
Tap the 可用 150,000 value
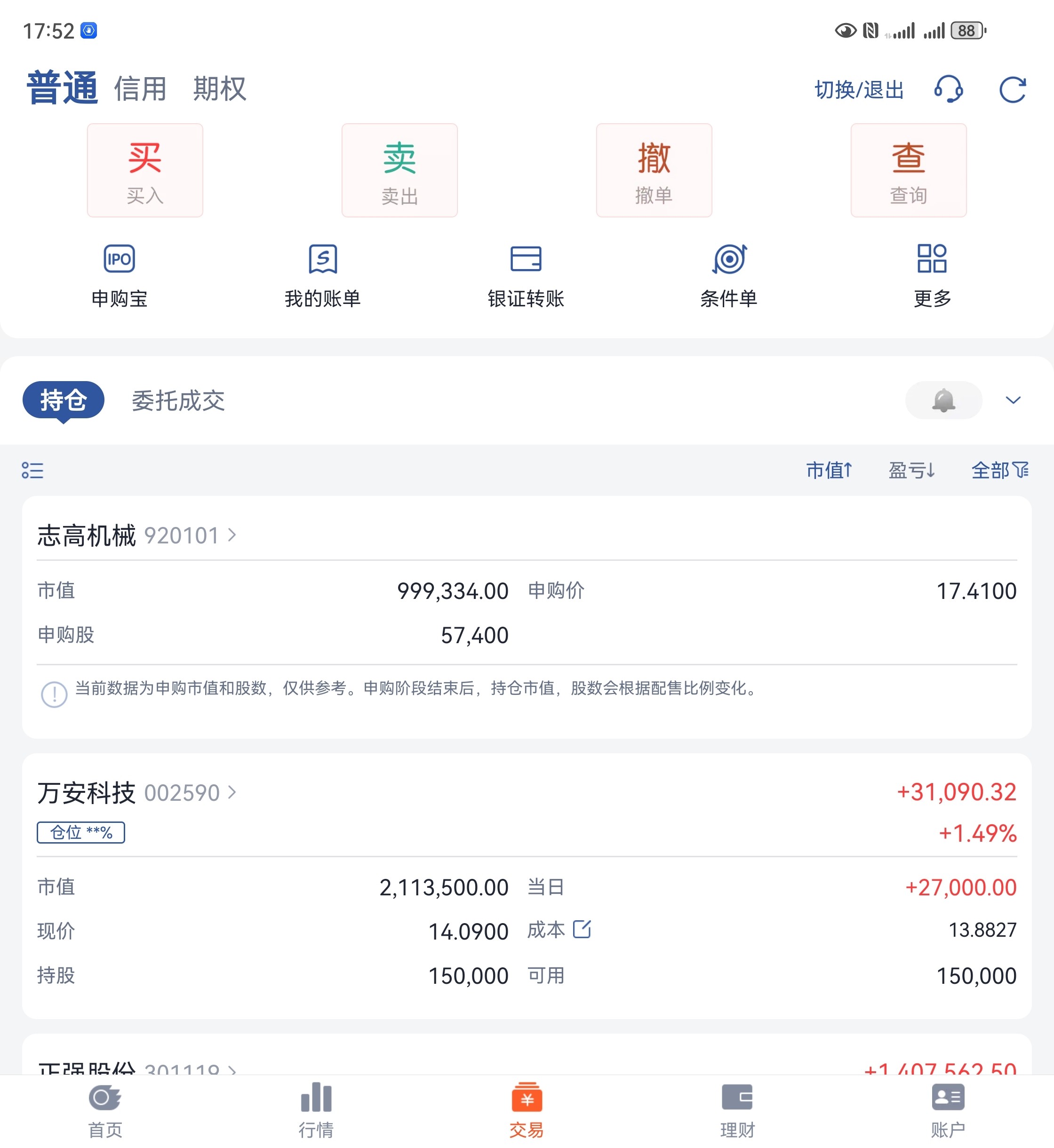(x=976, y=976)
